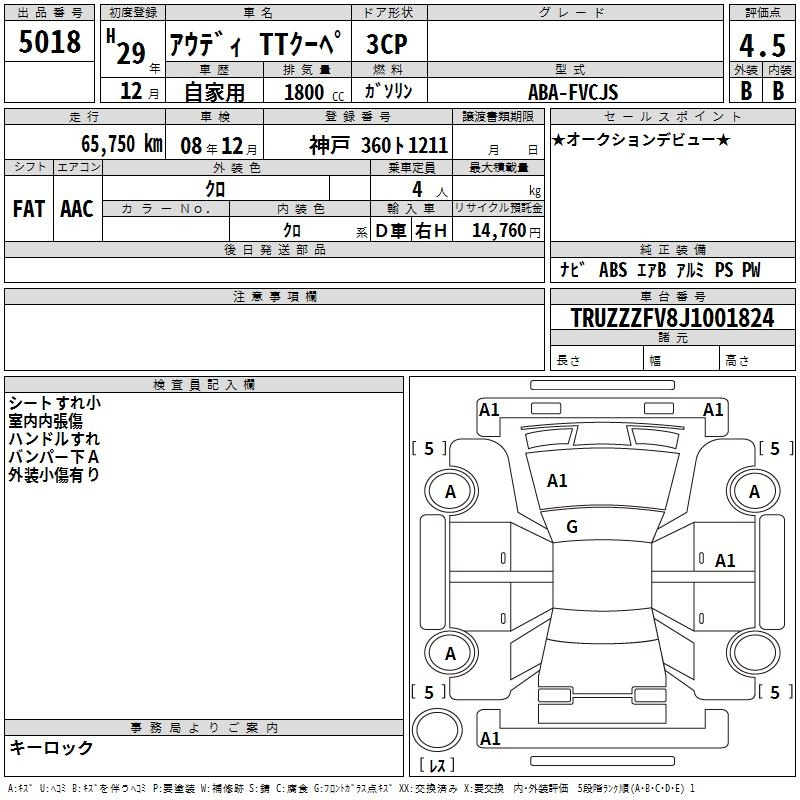
Task: Select the upper-left wheel circle marked A
Action: [450, 491]
